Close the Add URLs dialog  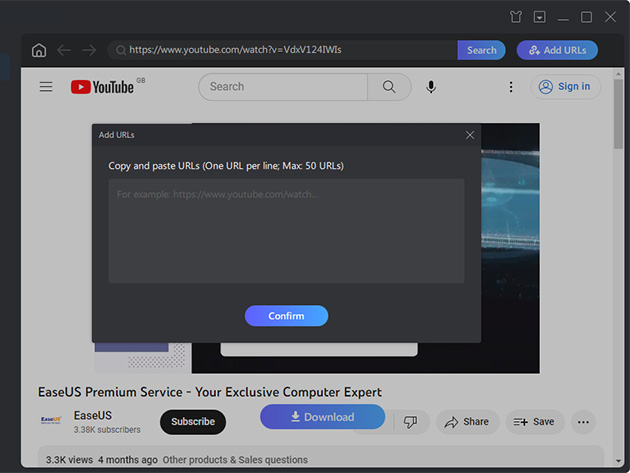click(470, 135)
